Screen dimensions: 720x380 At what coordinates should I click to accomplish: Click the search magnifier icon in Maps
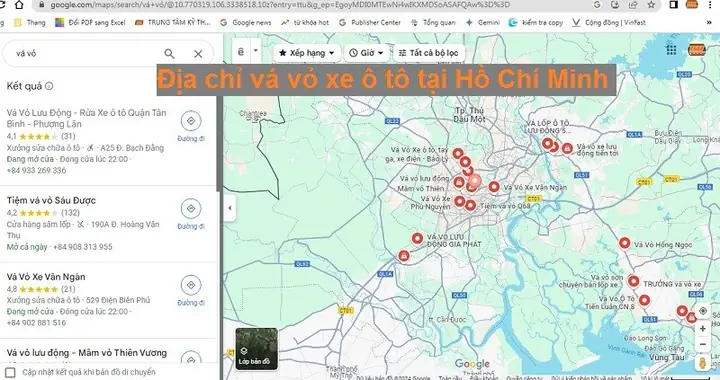(x=169, y=54)
